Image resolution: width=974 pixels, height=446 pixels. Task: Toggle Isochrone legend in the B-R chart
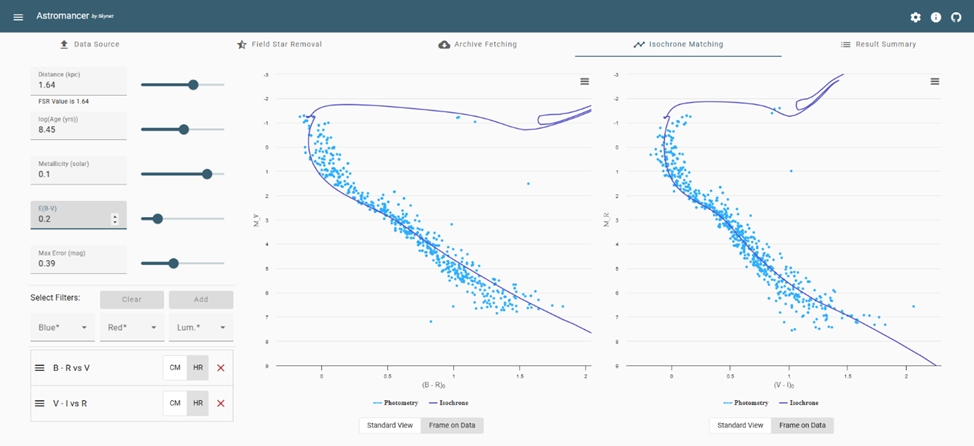447,403
